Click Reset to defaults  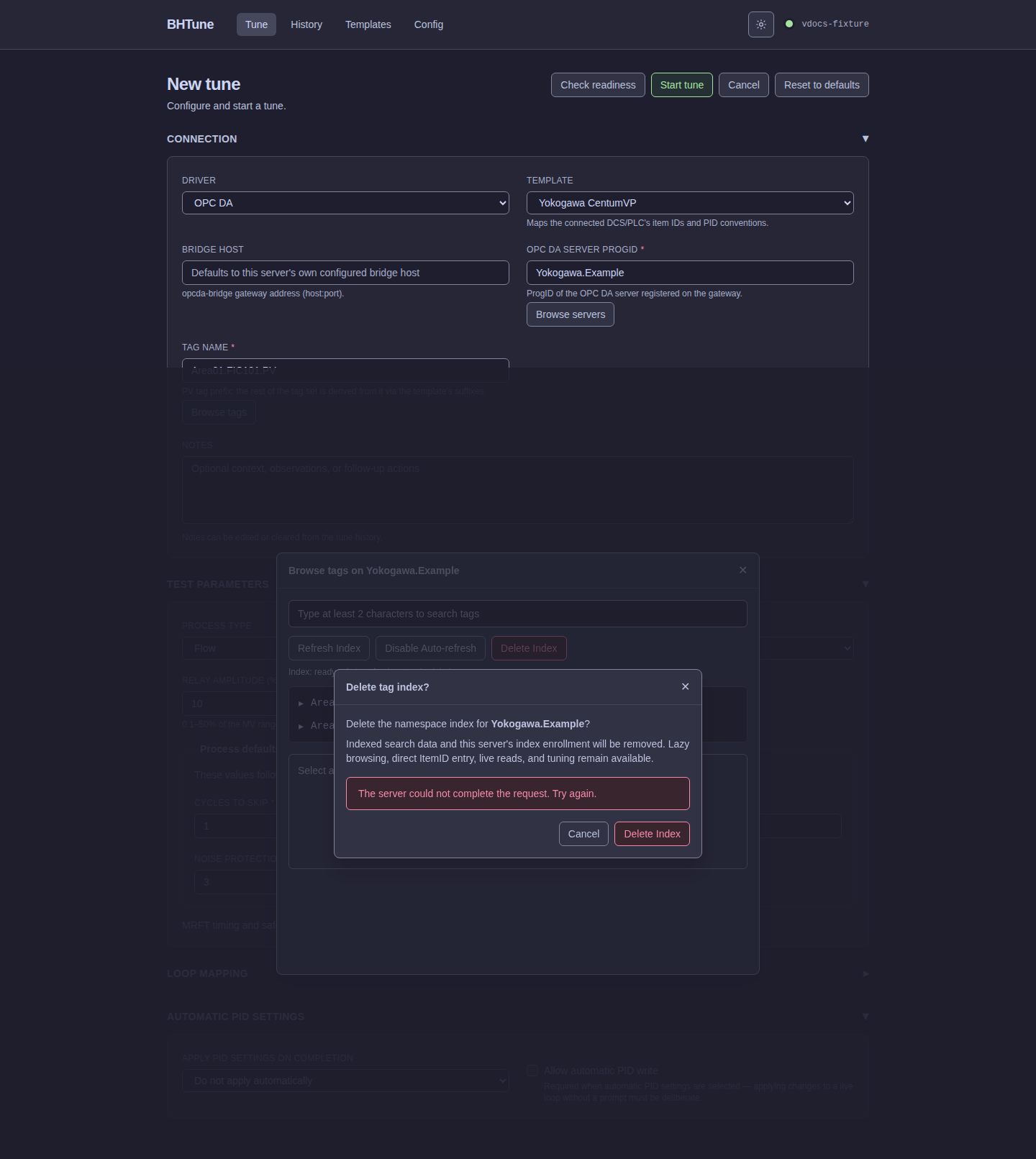pyautogui.click(x=822, y=85)
